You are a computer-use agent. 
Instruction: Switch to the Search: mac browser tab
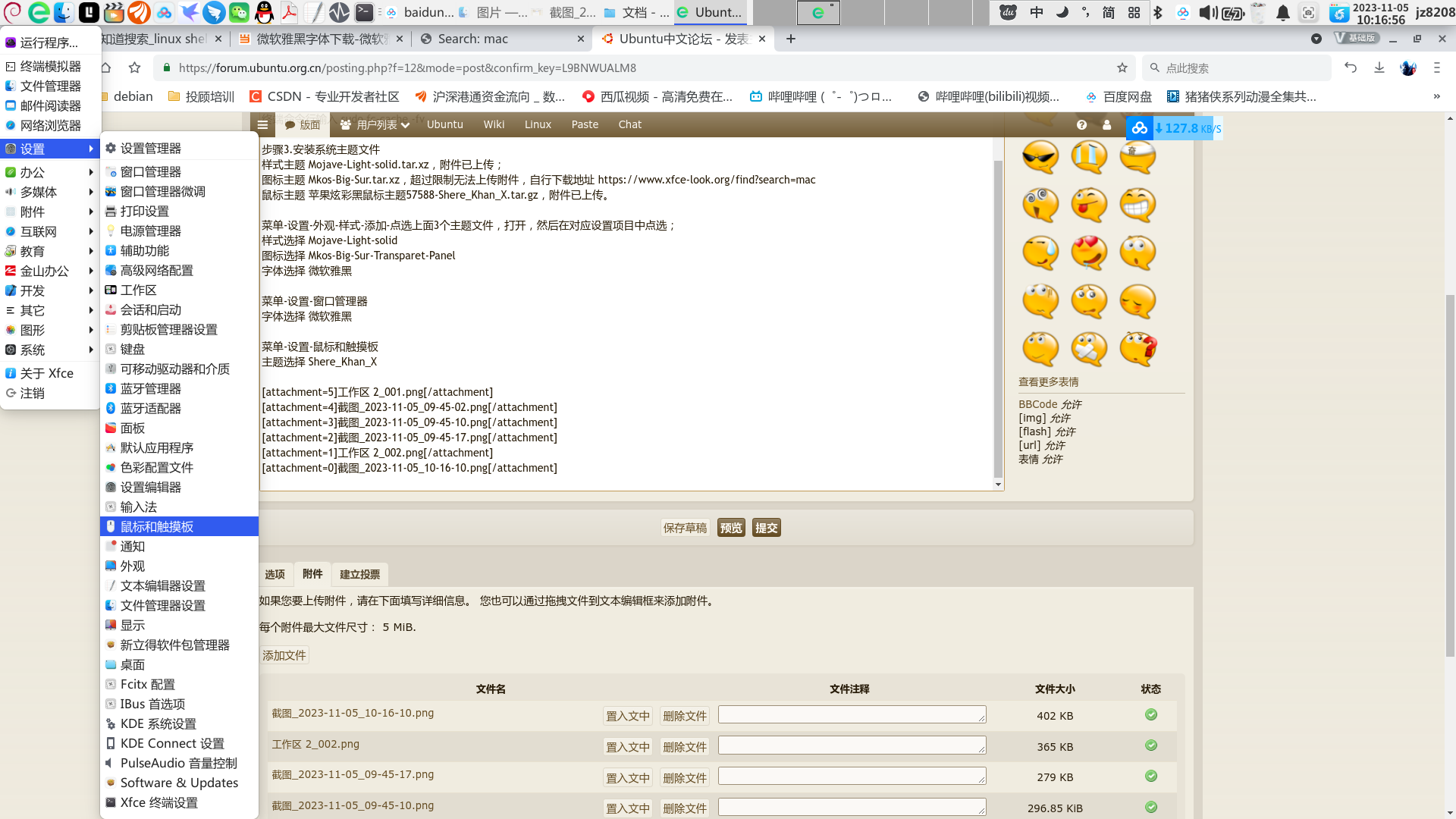(502, 39)
